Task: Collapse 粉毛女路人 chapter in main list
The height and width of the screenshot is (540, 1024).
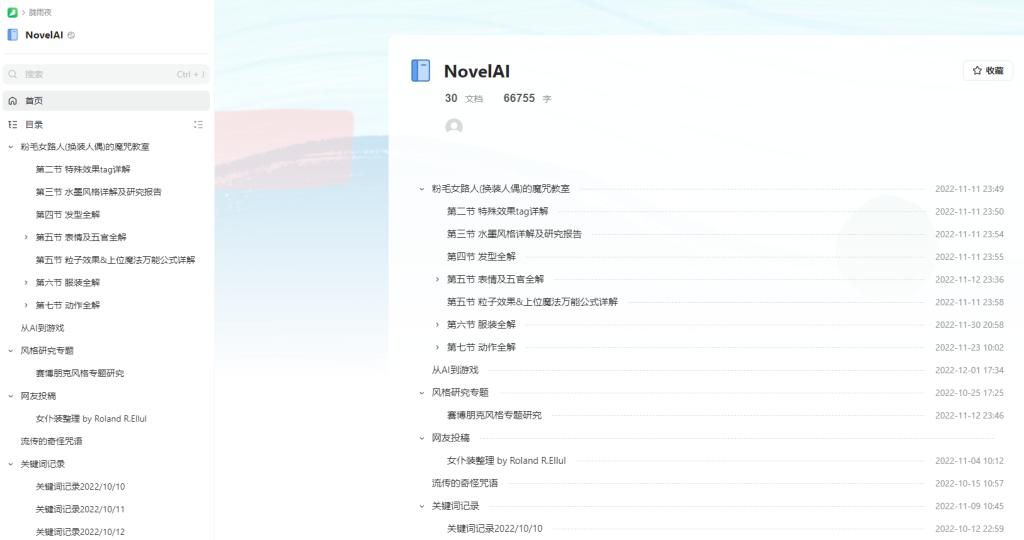Action: click(x=422, y=189)
